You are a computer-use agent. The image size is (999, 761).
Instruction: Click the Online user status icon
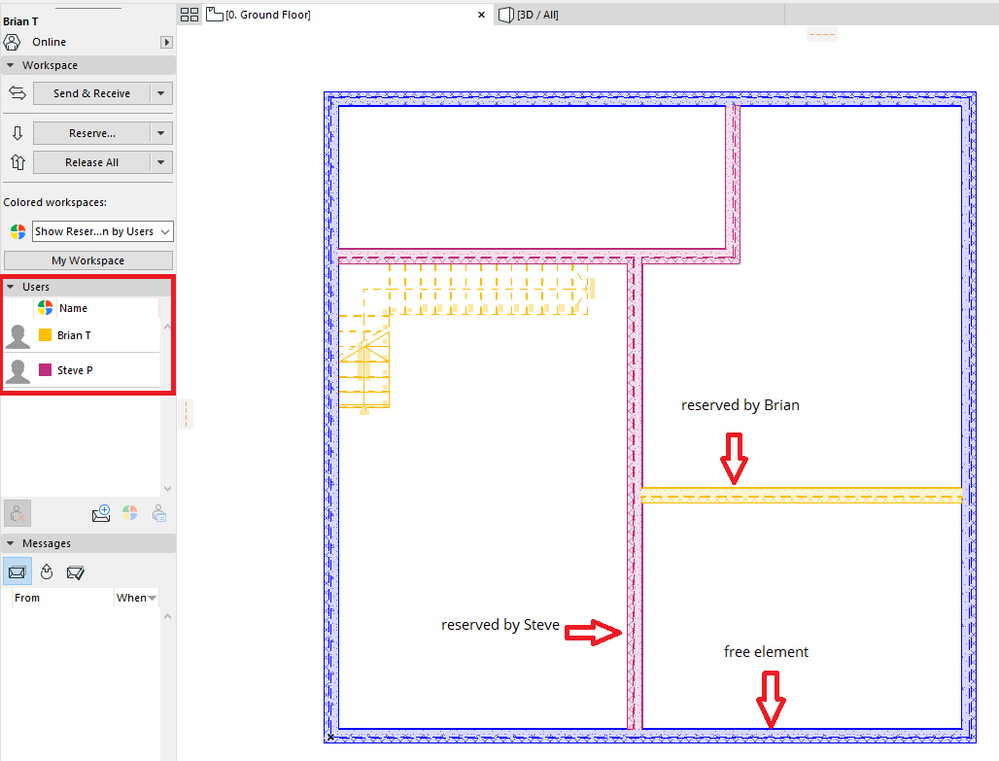pos(12,42)
